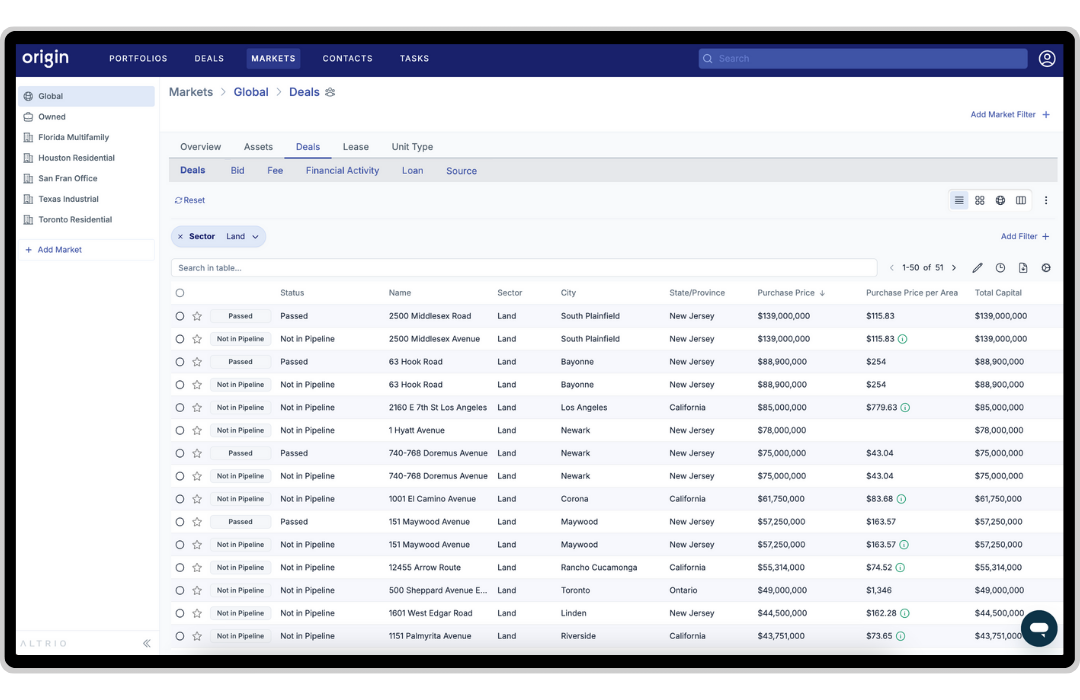Reset the current table filters
1080x700 pixels.
point(189,199)
